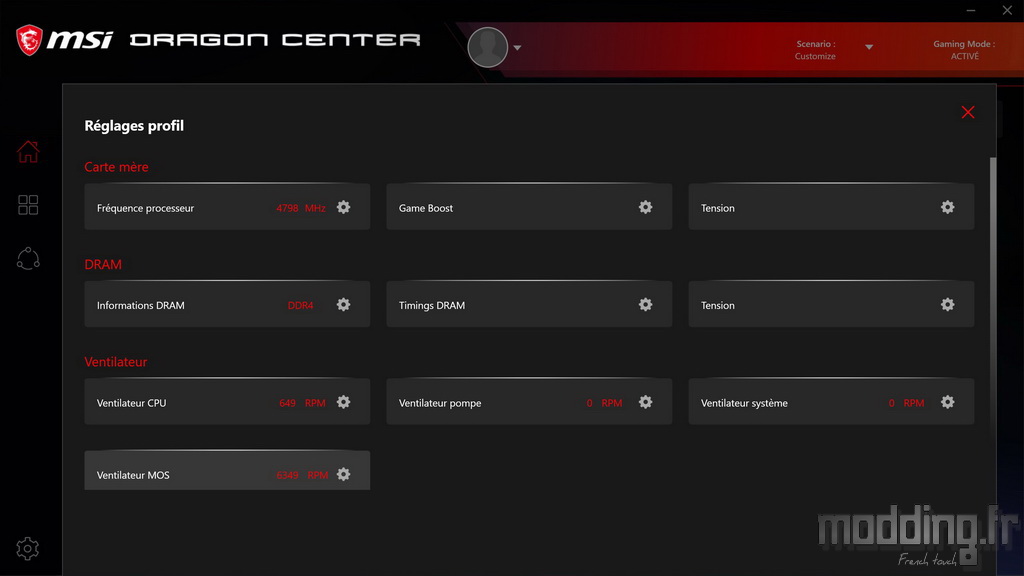Image resolution: width=1024 pixels, height=576 pixels.
Task: Go to Home in sidebar
Action: tap(28, 152)
